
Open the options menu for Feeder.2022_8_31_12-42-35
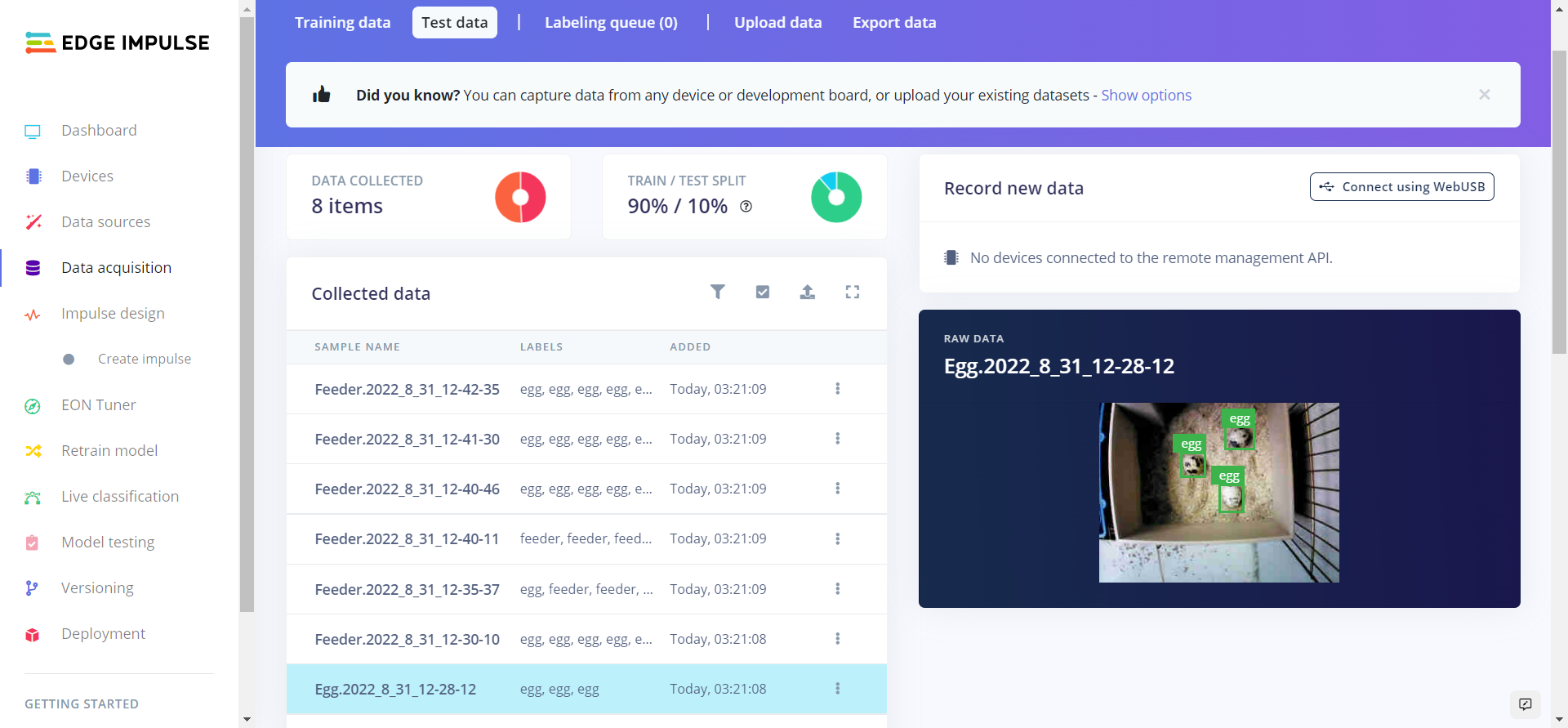coord(837,389)
